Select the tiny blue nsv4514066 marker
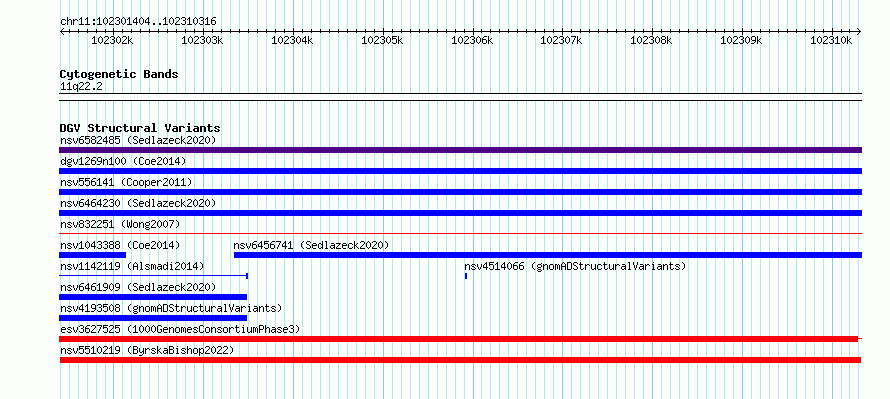The width and height of the screenshot is (890, 399). pyautogui.click(x=466, y=276)
